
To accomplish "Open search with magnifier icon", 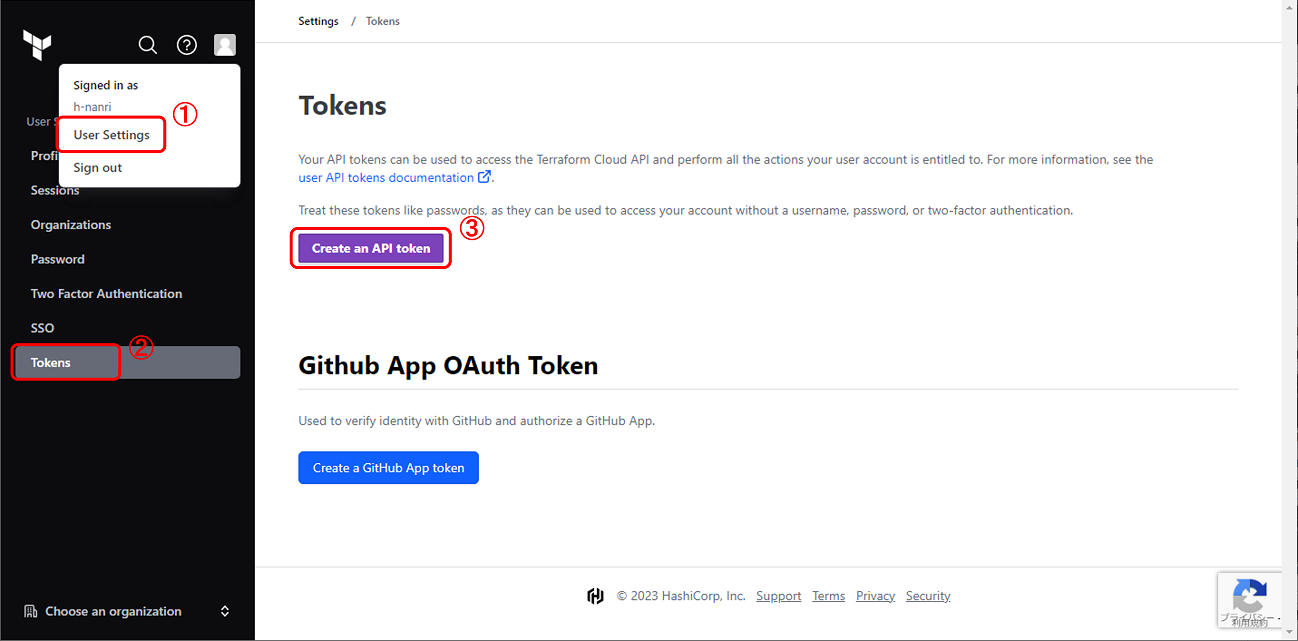I will [148, 45].
